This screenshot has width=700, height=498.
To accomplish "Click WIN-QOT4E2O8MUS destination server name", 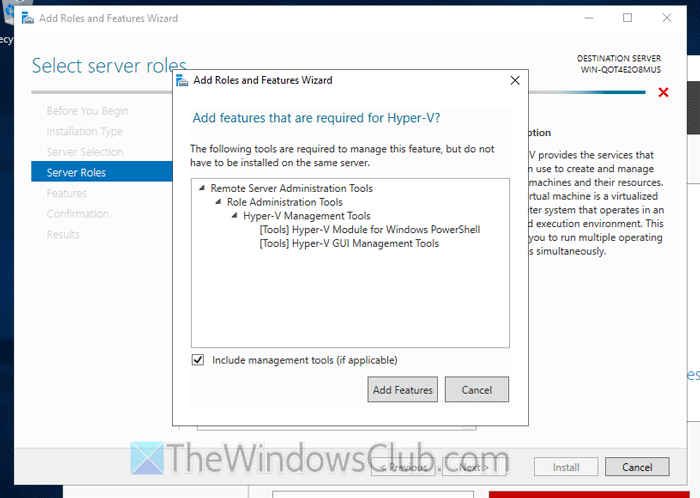I will click(x=621, y=70).
